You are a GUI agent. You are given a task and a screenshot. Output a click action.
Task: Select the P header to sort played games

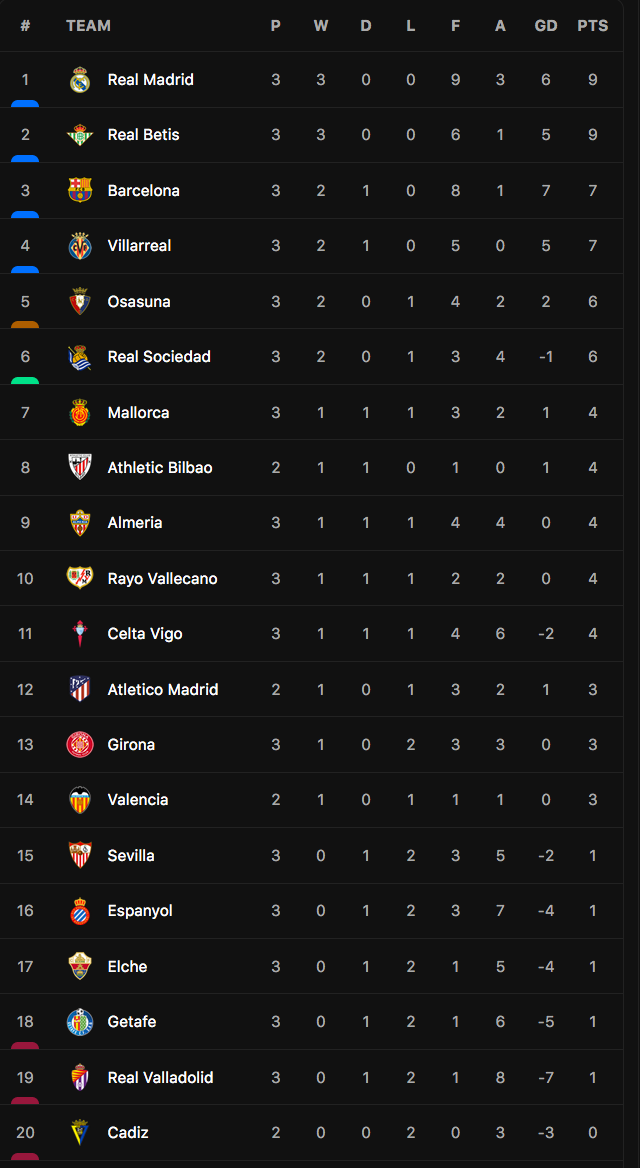pos(276,26)
